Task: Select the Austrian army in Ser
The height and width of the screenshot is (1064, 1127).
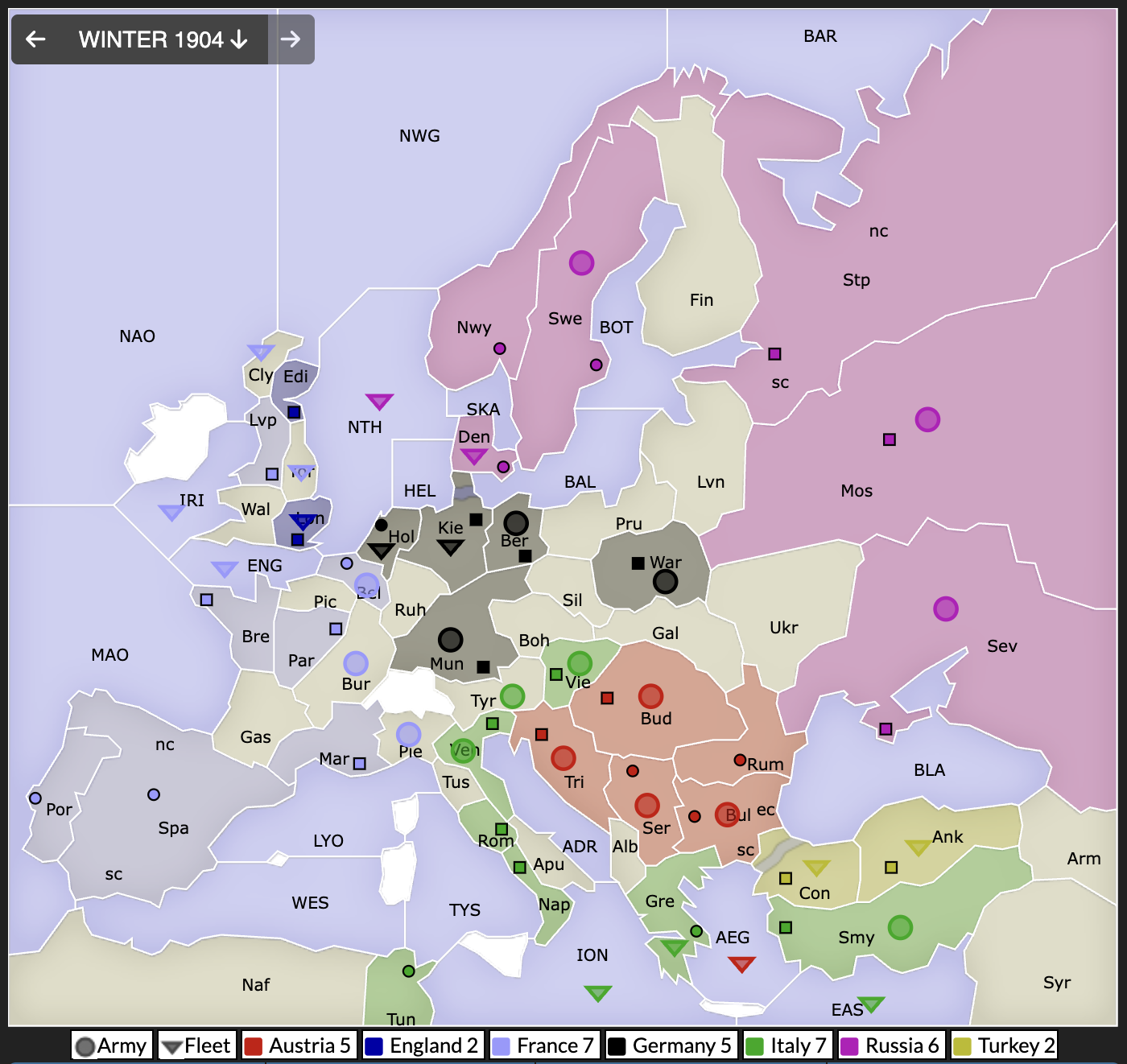Action: coord(647,805)
